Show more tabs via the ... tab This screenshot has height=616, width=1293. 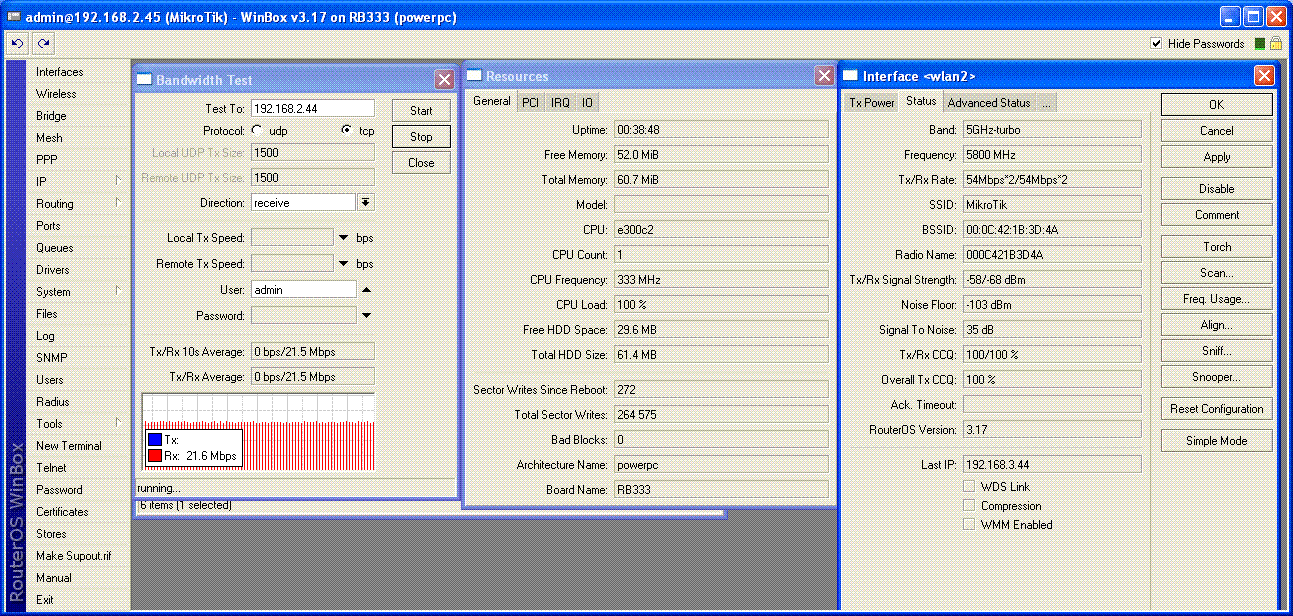click(1046, 102)
